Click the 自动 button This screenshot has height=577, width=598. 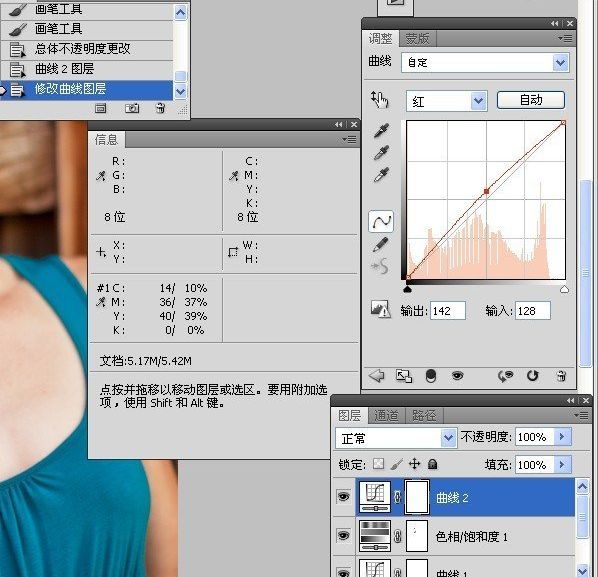click(531, 100)
